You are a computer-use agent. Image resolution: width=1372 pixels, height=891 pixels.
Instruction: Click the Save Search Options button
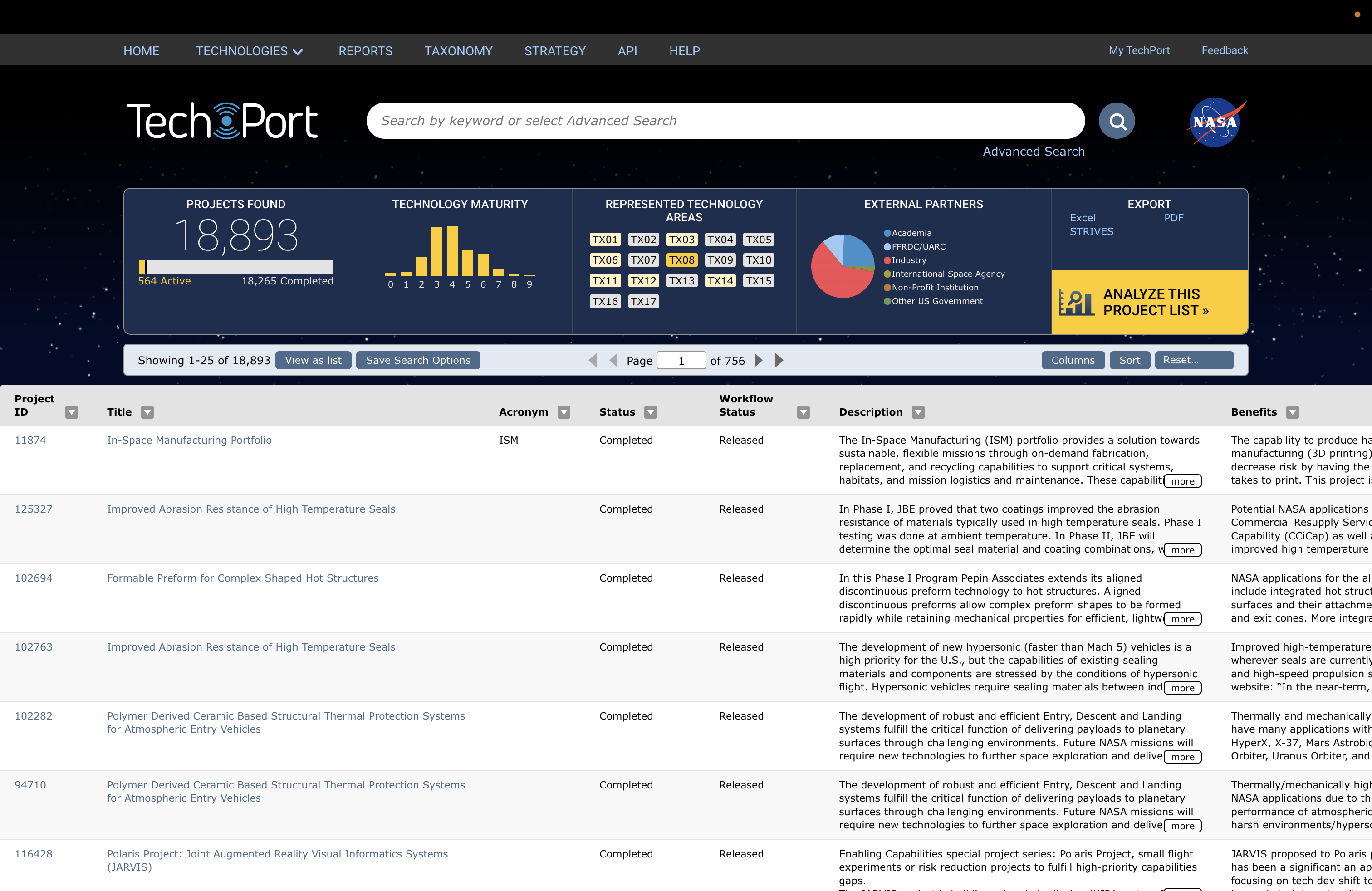[x=417, y=360]
